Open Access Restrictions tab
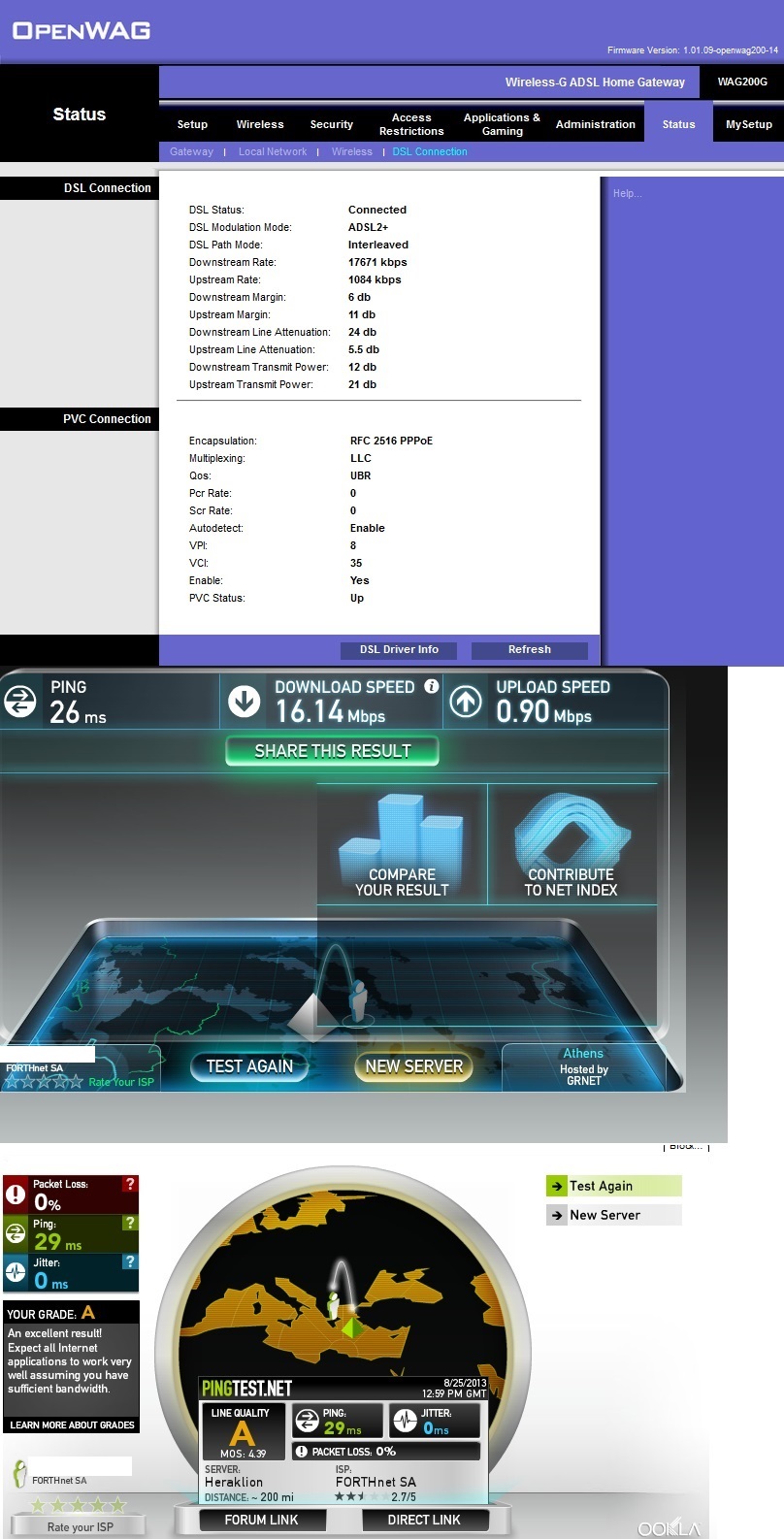The height and width of the screenshot is (1539, 784). coord(411,124)
